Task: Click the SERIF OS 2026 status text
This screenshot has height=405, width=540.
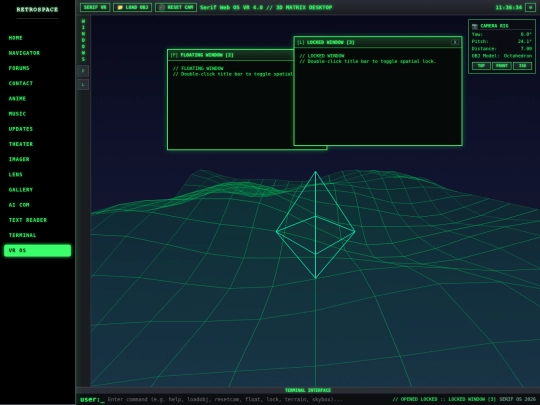Action: tap(518, 399)
